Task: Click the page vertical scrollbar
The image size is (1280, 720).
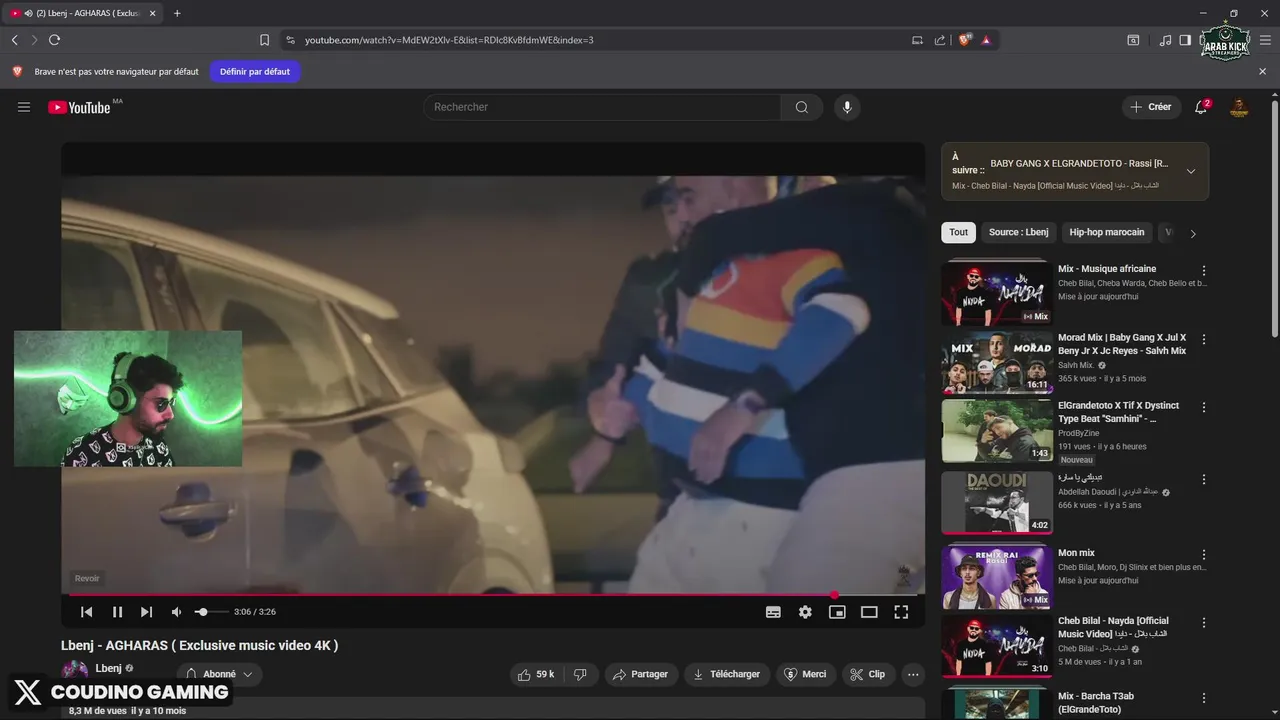Action: (x=1274, y=217)
